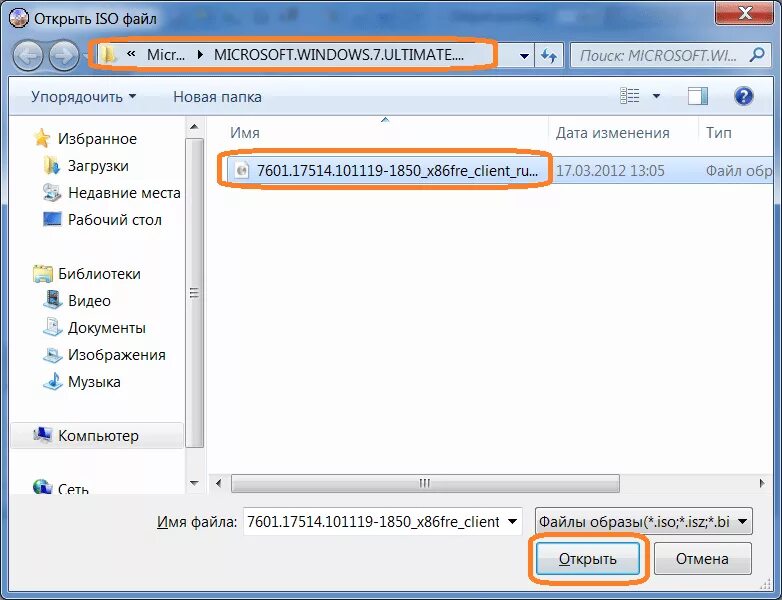Click the Computer icon in sidebar
This screenshot has width=782, height=600.
42,435
